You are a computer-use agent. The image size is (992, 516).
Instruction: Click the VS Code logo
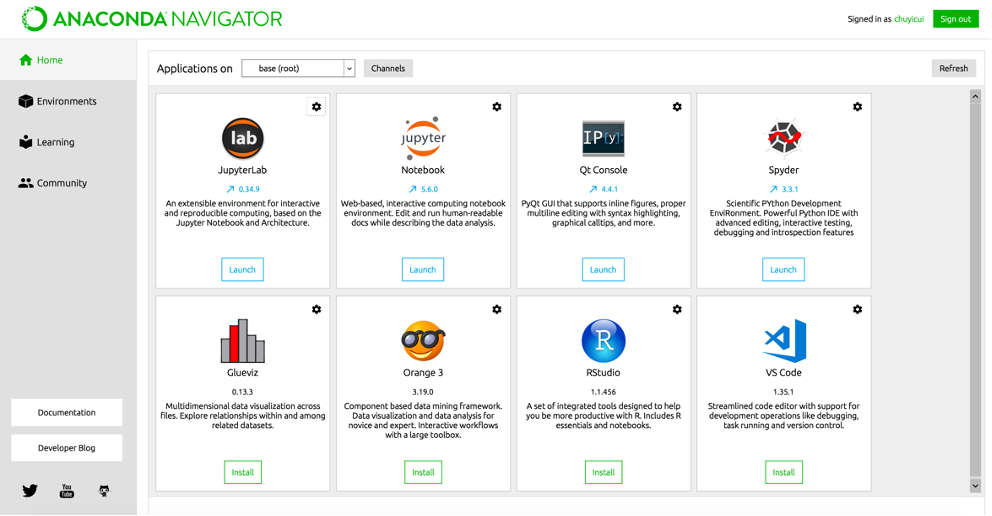pyautogui.click(x=785, y=341)
